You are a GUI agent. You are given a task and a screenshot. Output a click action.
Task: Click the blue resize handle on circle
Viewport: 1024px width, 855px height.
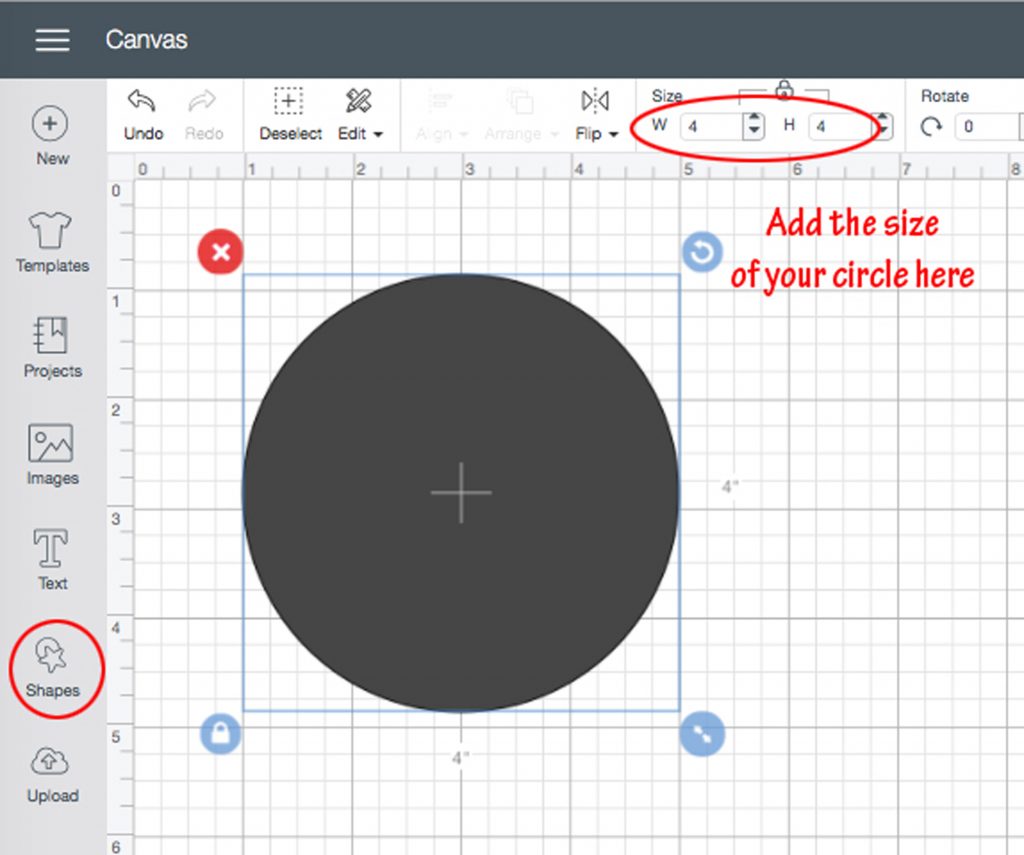[x=702, y=734]
